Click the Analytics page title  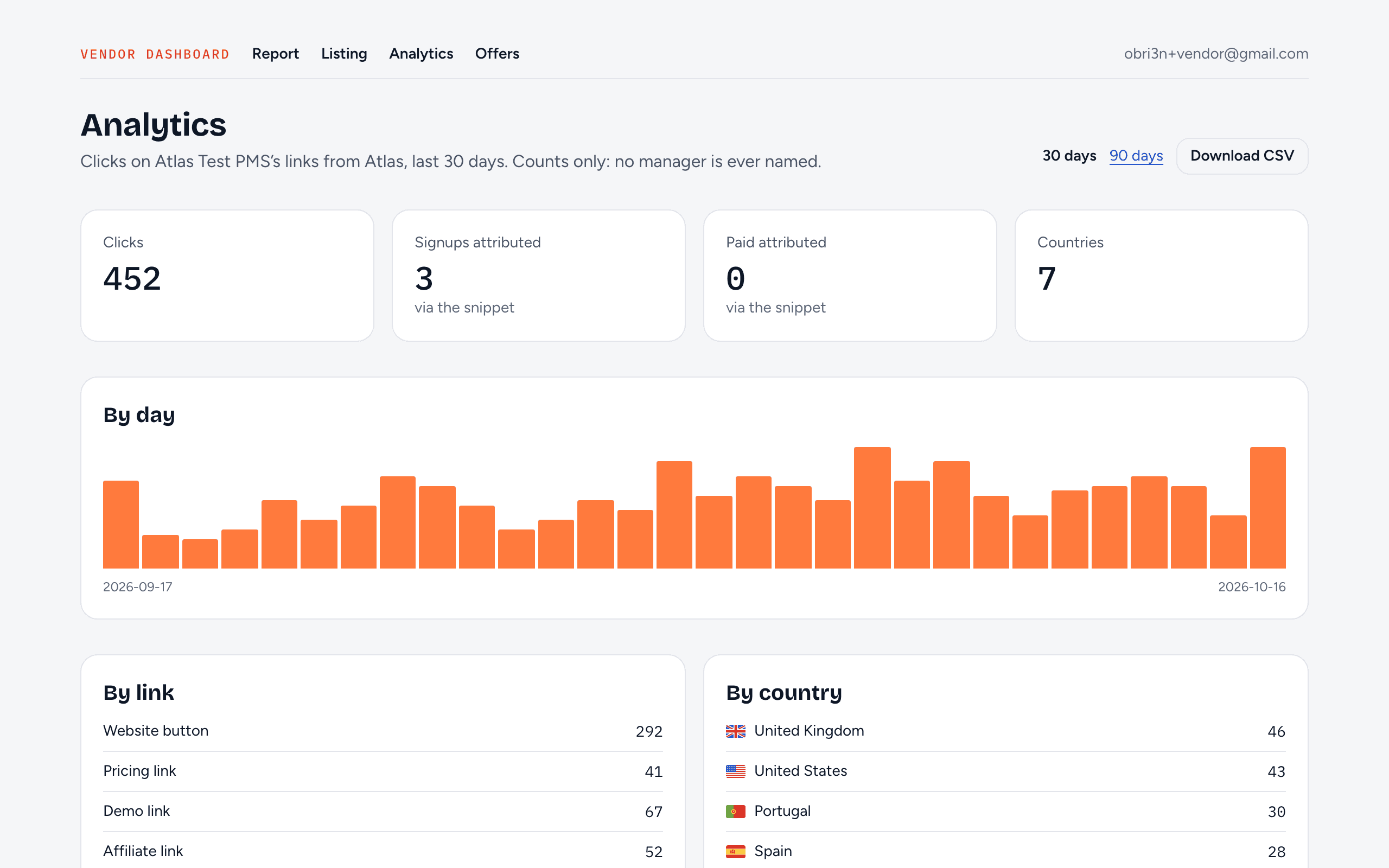pyautogui.click(x=153, y=125)
